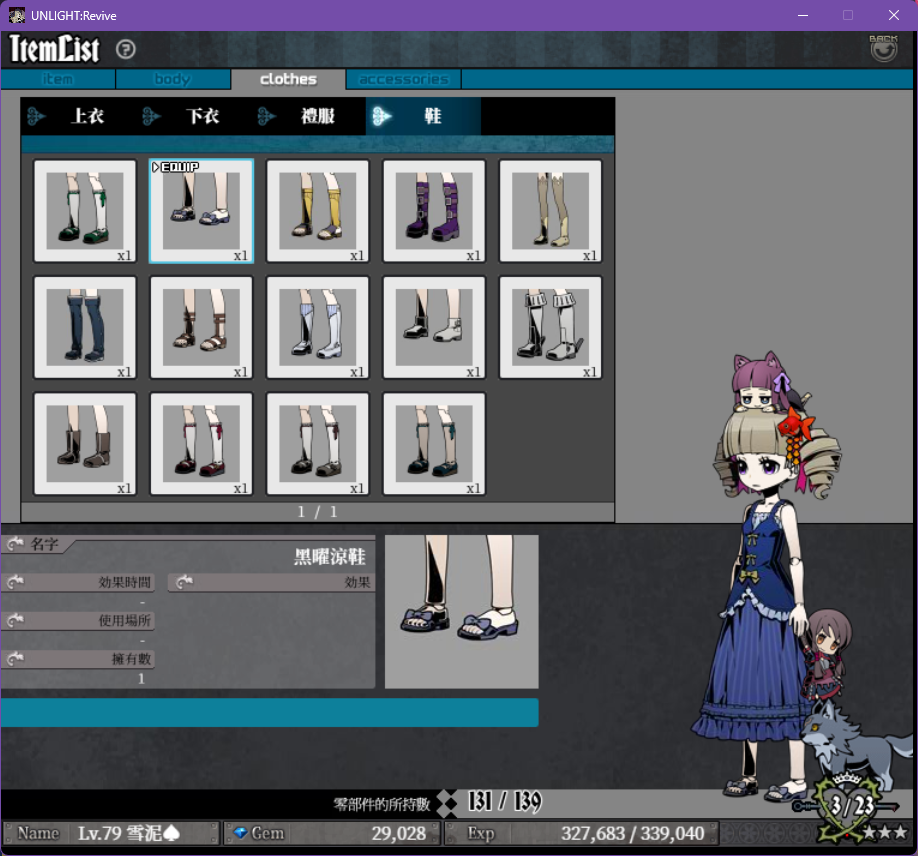Click the 效果 label

[x=357, y=582]
